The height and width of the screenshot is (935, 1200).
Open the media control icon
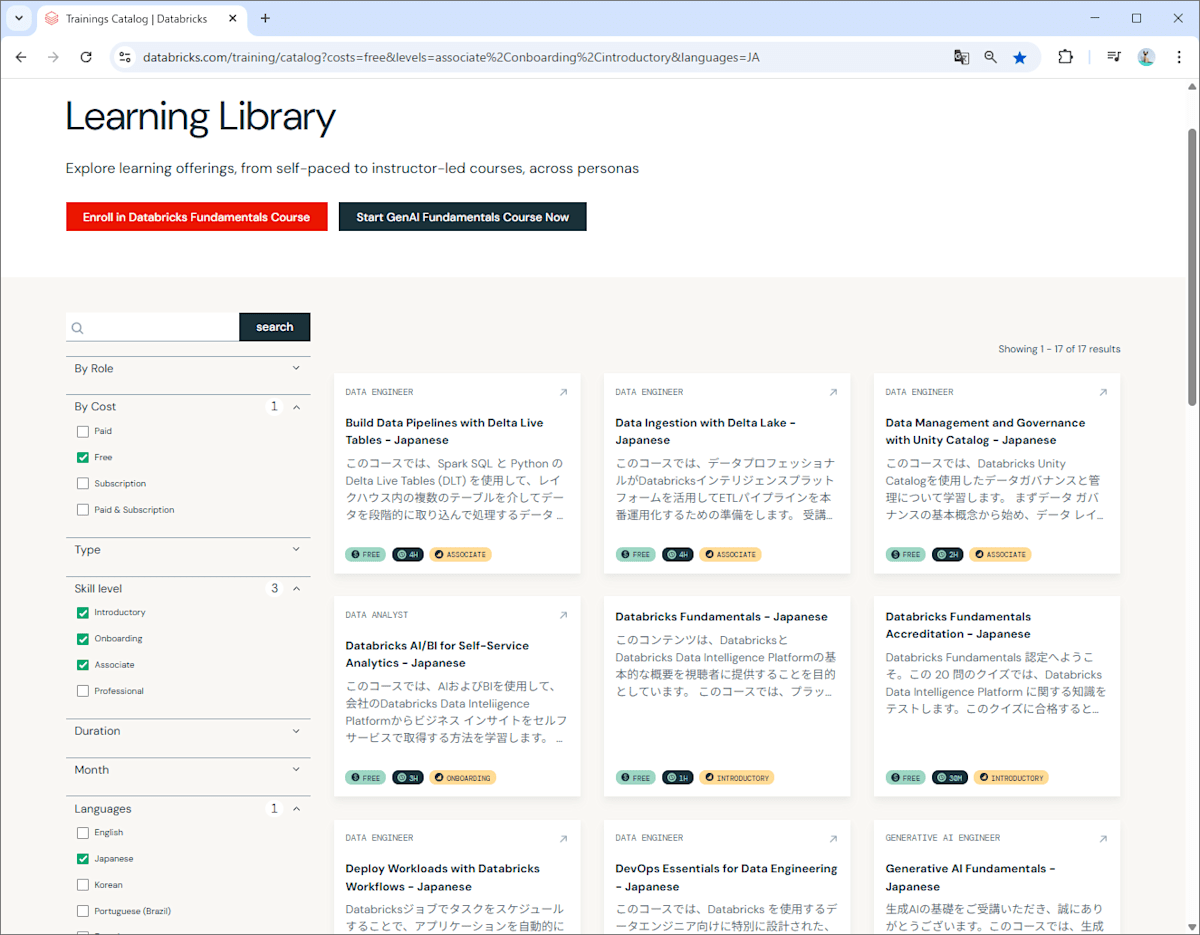coord(1114,57)
